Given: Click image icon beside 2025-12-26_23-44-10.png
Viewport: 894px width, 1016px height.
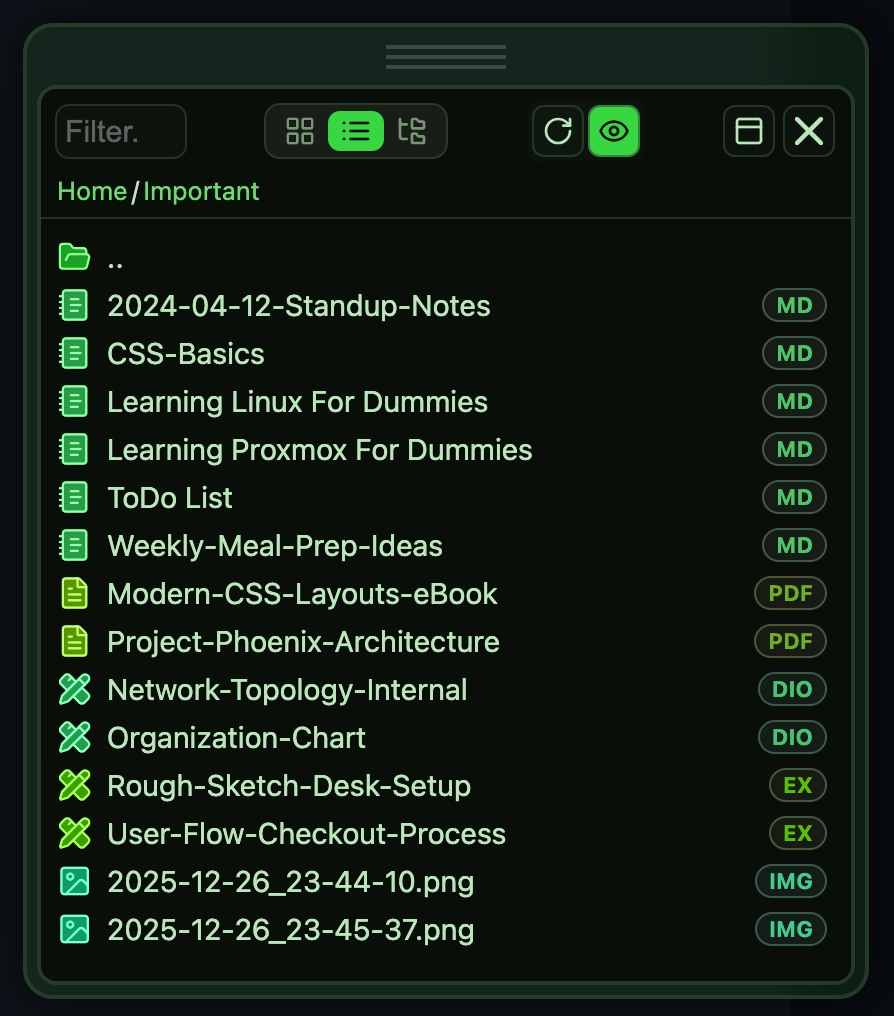Looking at the screenshot, I should (x=75, y=882).
